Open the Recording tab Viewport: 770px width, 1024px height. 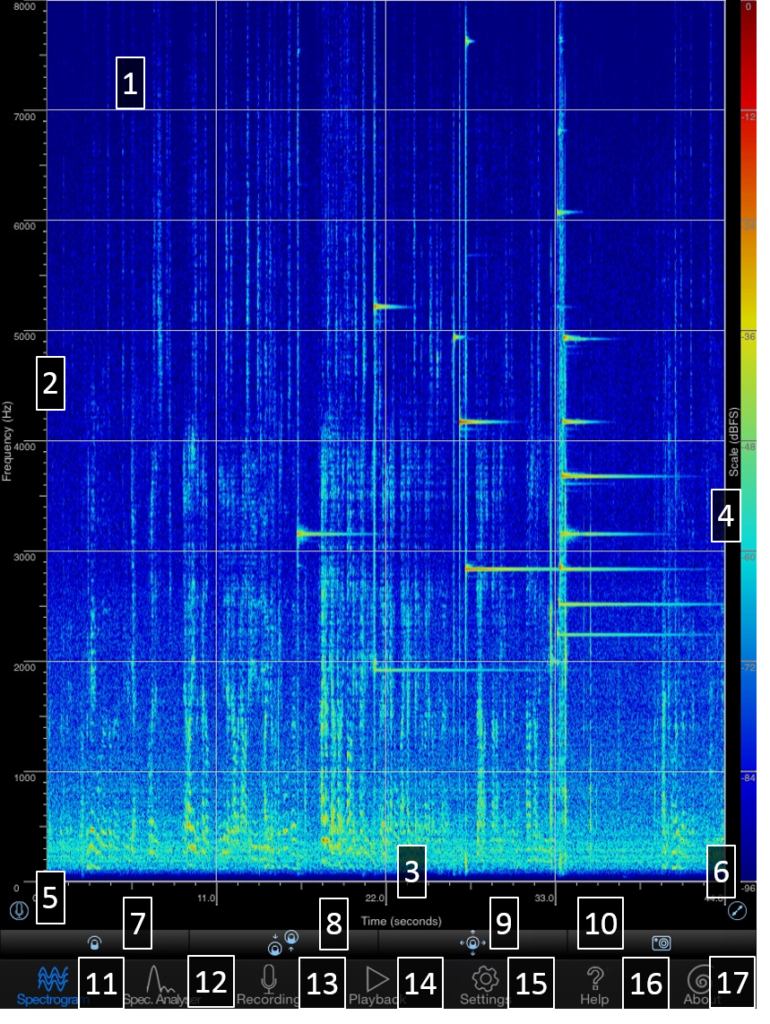(268, 985)
